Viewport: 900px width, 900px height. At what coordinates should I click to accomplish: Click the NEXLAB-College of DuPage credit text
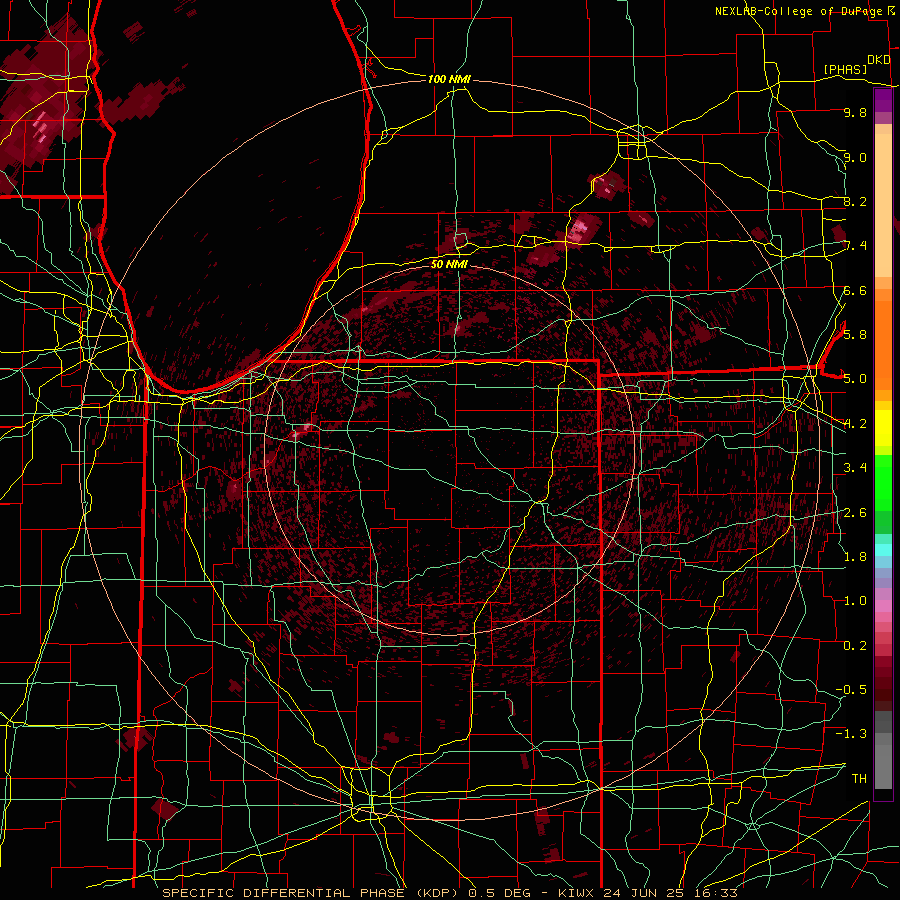pos(798,11)
